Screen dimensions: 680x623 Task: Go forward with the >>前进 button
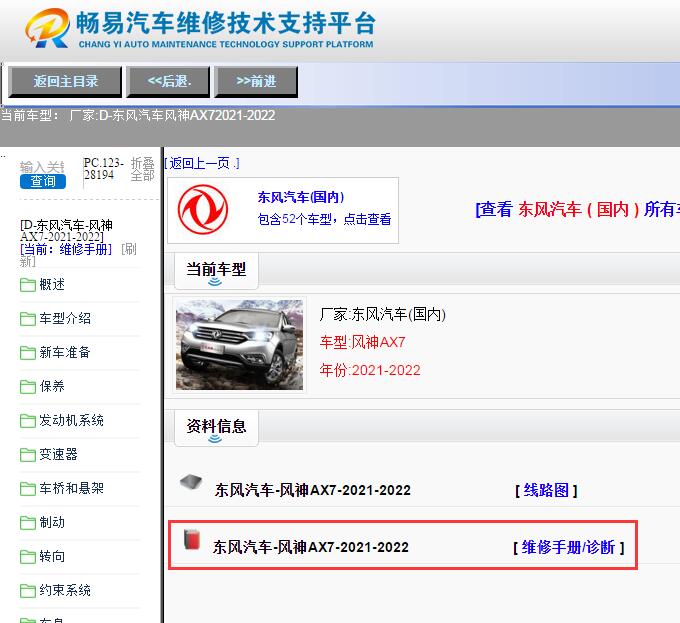coord(256,82)
